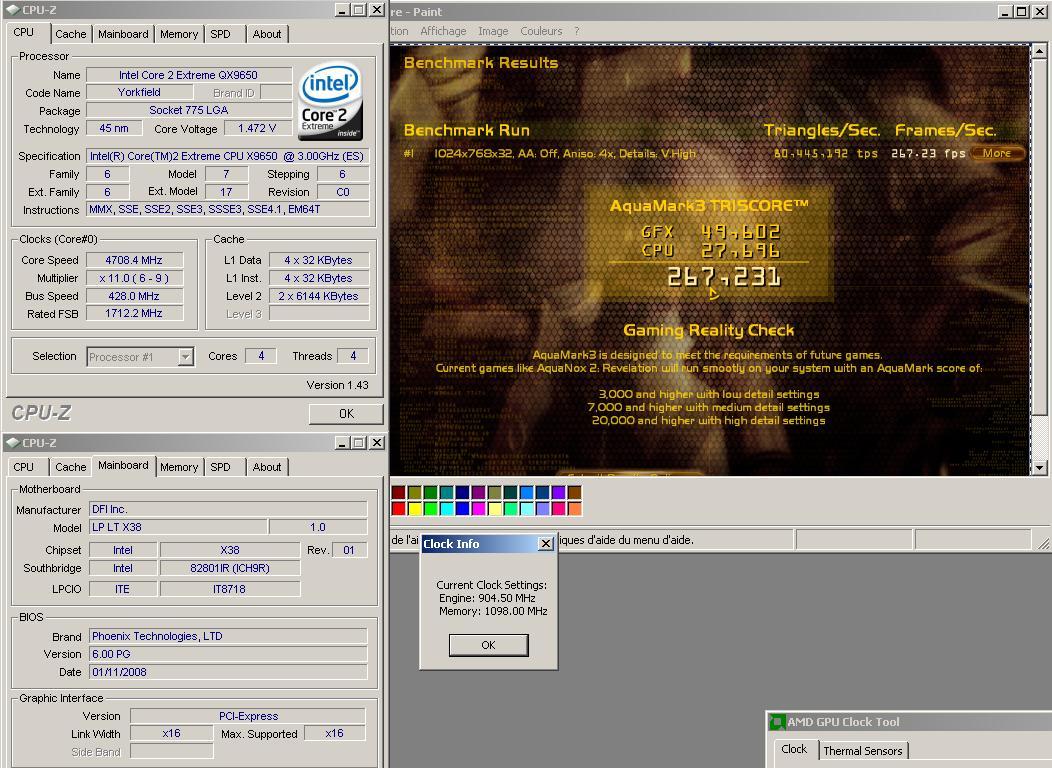Click the Level 2 cache value 2 x 6144 KBytes
1052x768 pixels.
(x=319, y=296)
